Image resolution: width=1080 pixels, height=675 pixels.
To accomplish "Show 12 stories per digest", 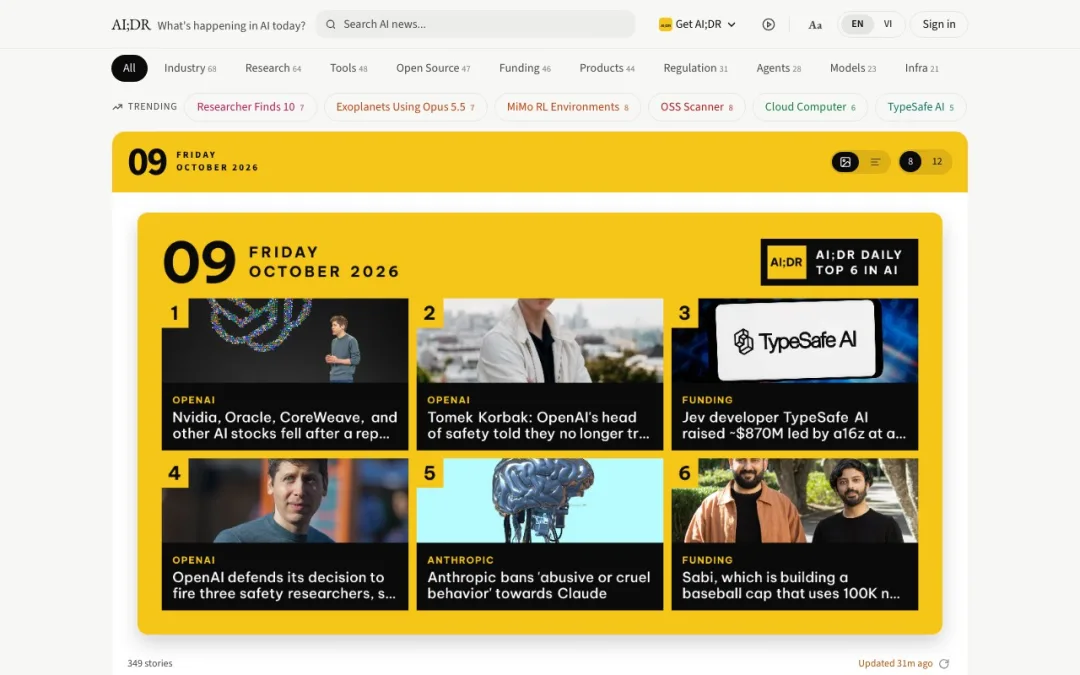I will pyautogui.click(x=937, y=161).
